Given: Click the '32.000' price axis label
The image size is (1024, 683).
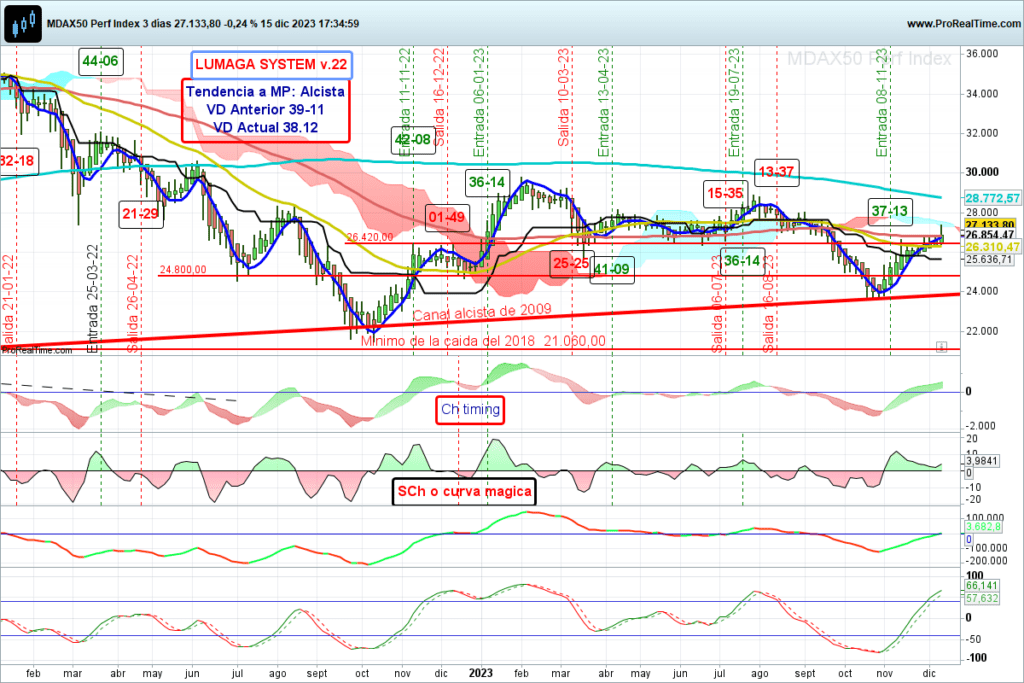Looking at the screenshot, I should [x=982, y=133].
